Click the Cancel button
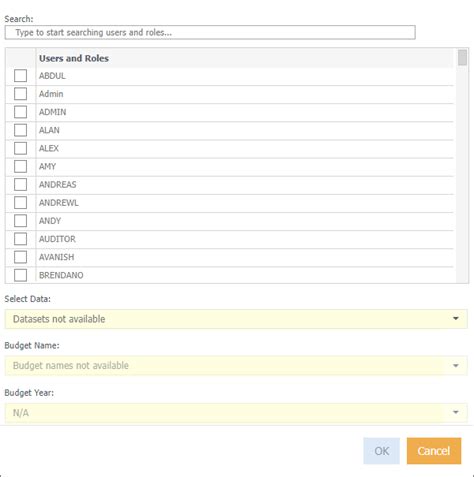The image size is (474, 477). 434,451
